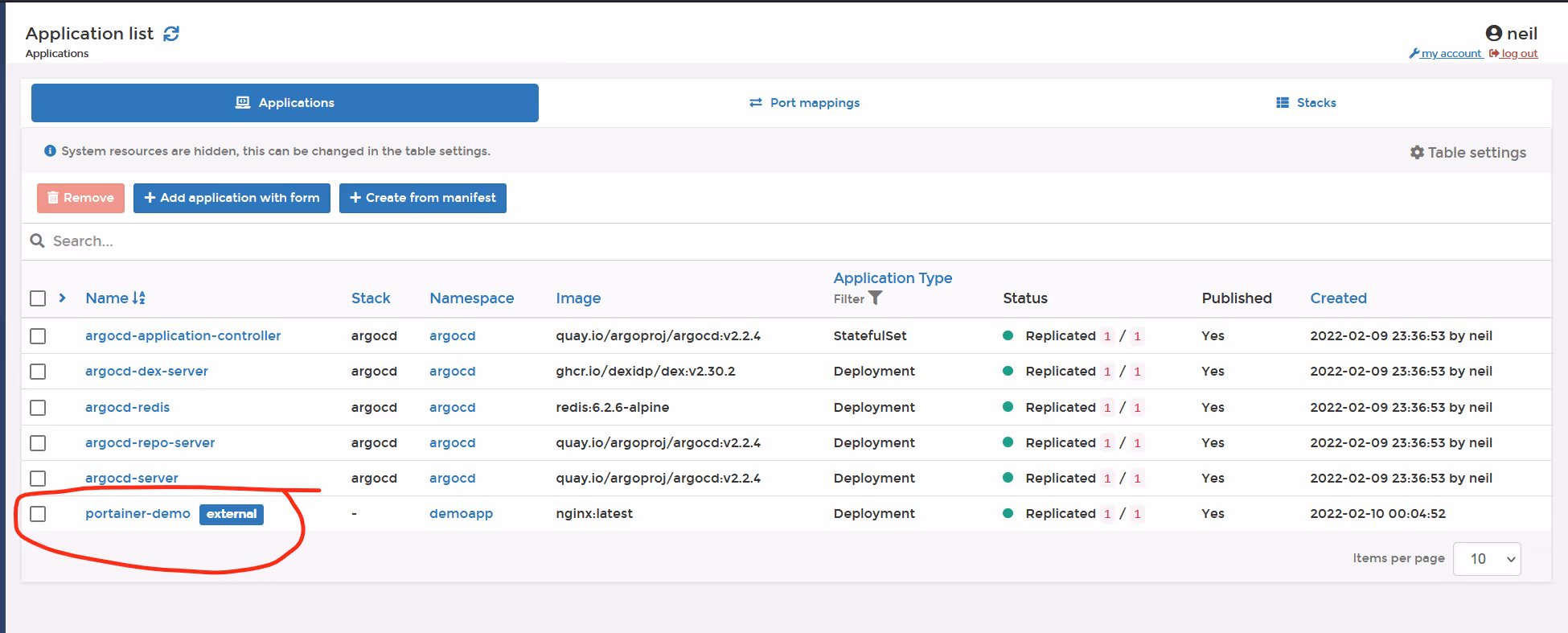Click the ghcr.io/dexidp/dex:v2.30.2 image cell
Image resolution: width=1568 pixels, height=633 pixels.
tap(646, 371)
